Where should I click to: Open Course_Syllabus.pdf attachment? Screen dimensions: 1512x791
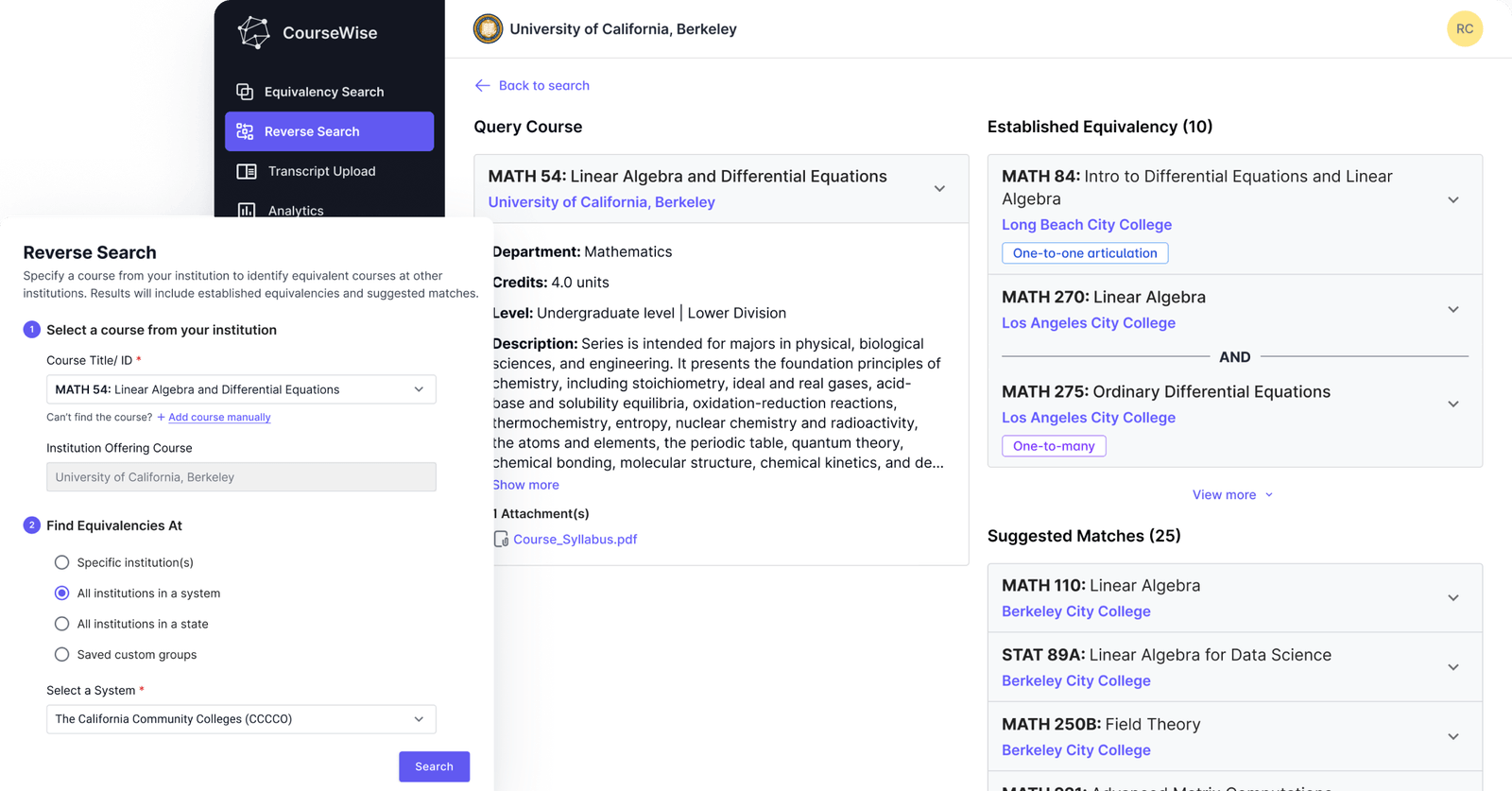(x=575, y=540)
